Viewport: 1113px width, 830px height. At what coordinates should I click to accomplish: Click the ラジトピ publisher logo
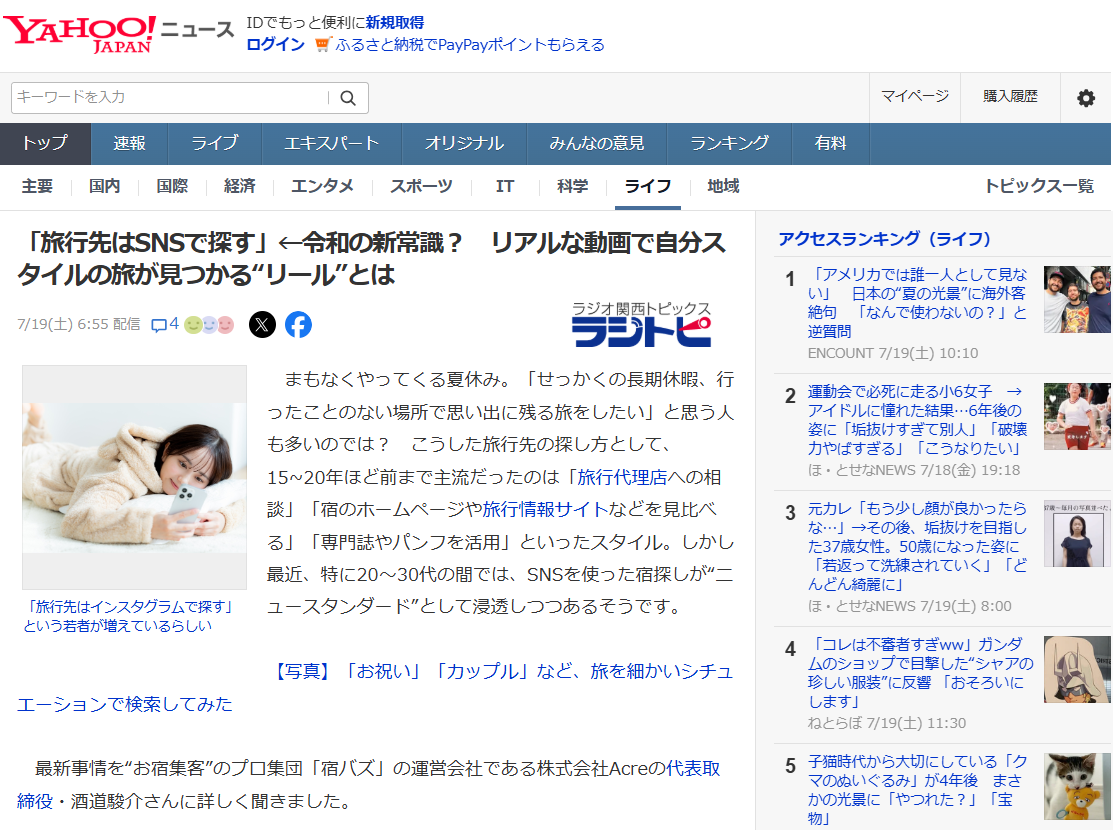pyautogui.click(x=641, y=324)
